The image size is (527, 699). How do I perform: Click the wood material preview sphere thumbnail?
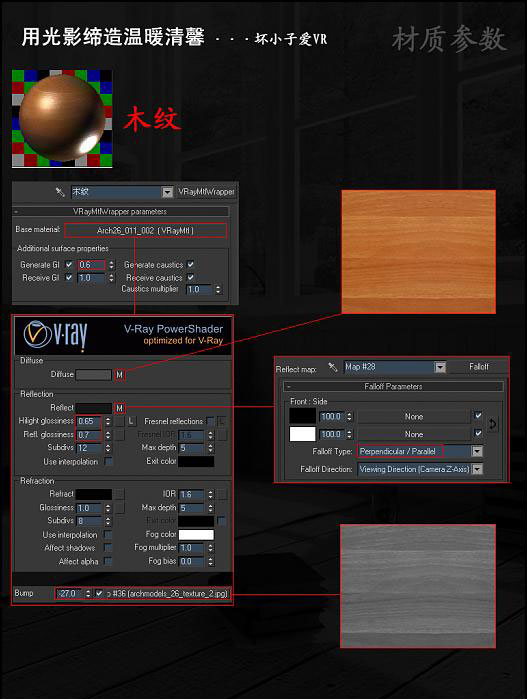point(62,119)
